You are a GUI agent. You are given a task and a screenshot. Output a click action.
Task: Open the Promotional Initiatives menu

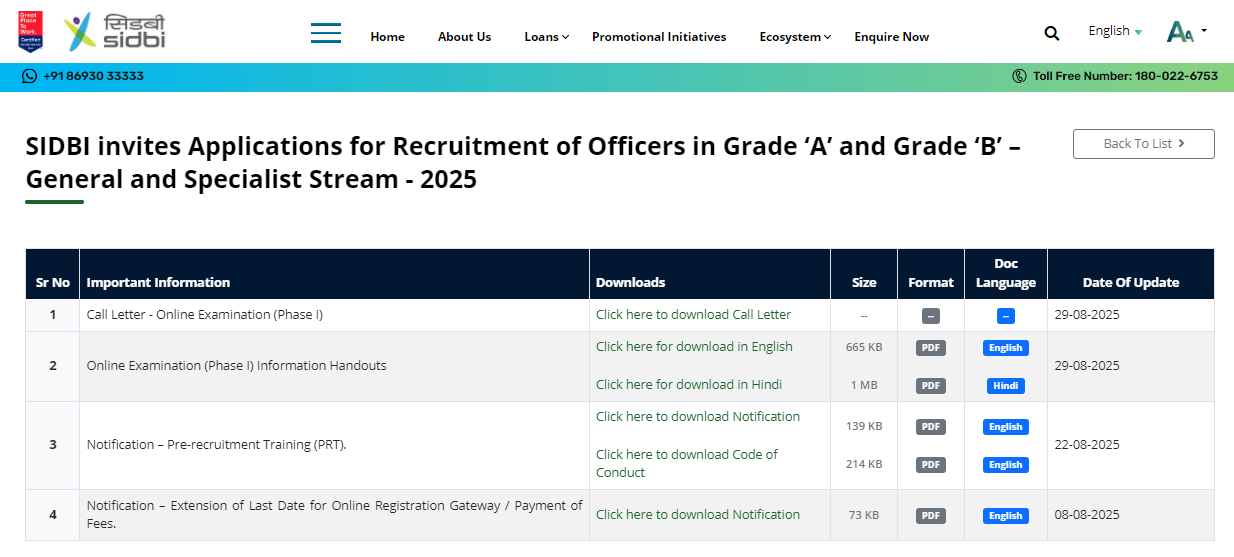pos(659,37)
